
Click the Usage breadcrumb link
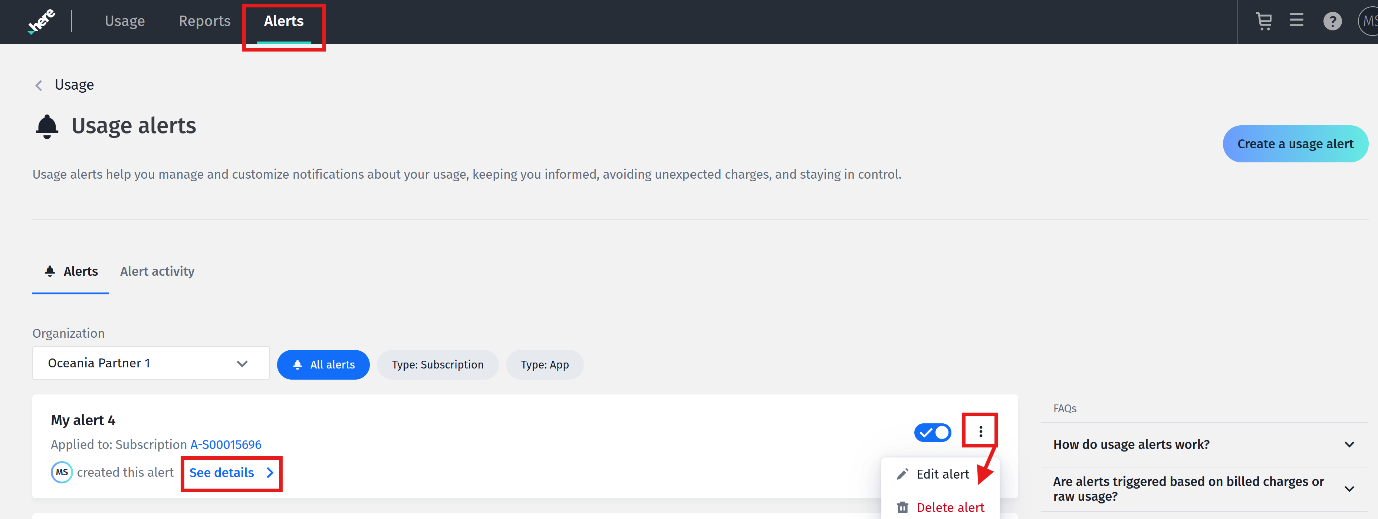[75, 85]
